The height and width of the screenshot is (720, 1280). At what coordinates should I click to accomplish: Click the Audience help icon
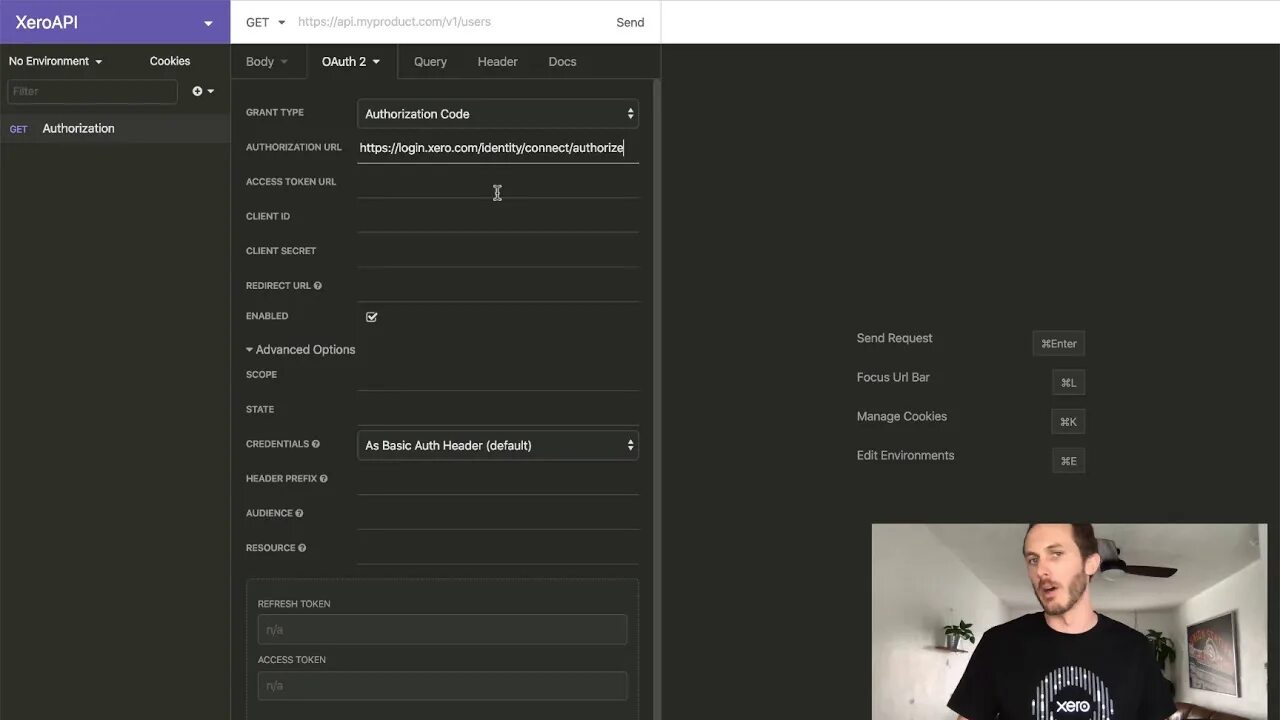click(299, 513)
